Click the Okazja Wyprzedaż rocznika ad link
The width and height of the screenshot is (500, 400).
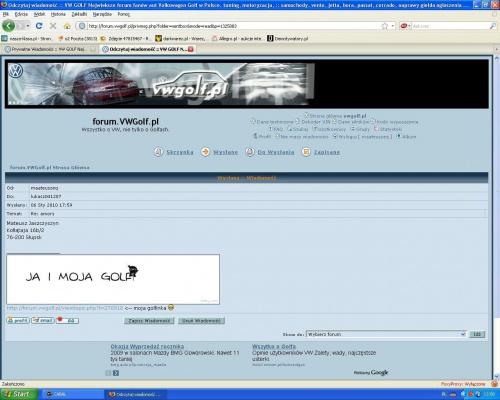tap(147, 346)
